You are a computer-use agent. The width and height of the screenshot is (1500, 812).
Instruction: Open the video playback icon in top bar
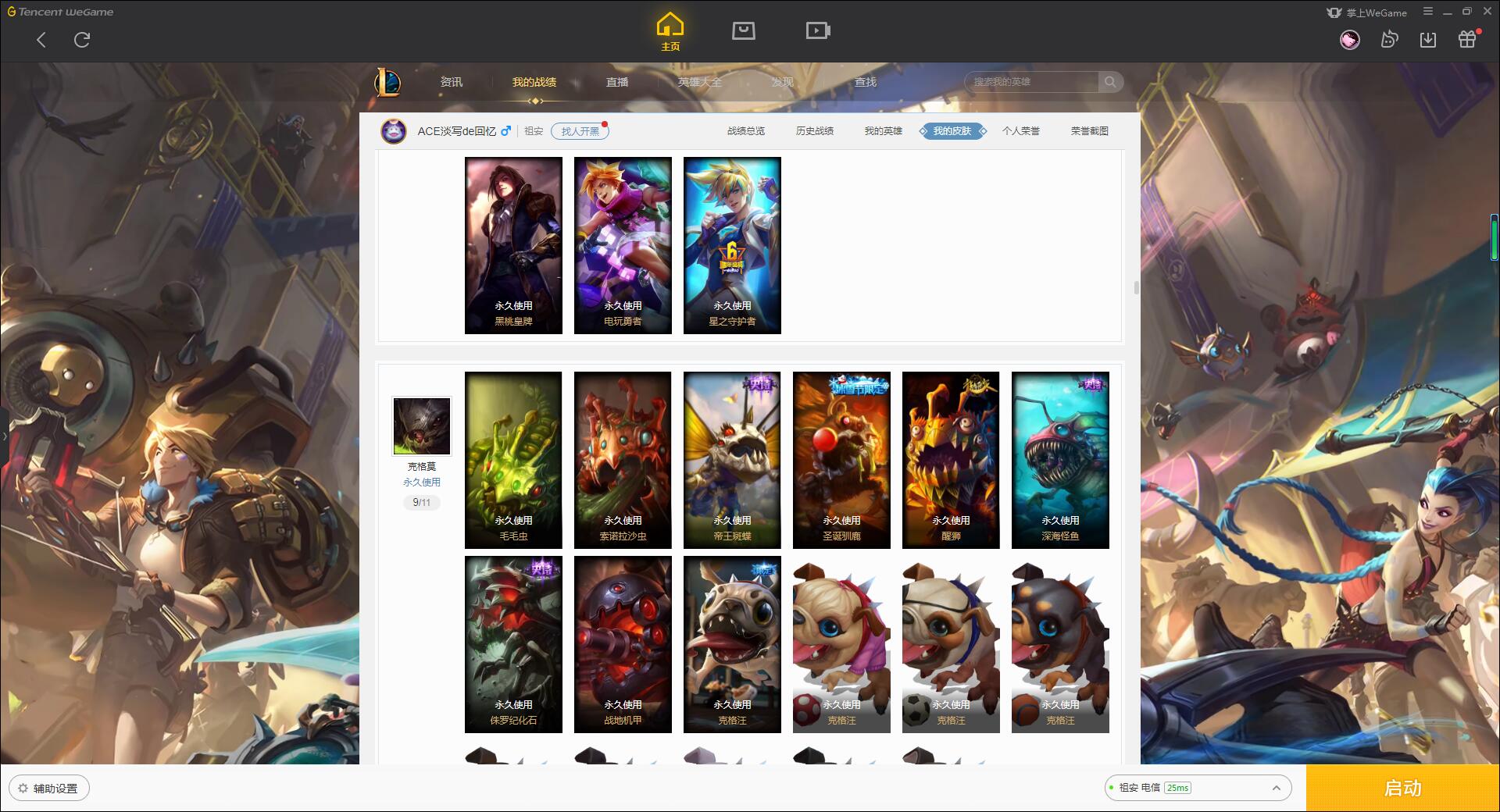coord(818,31)
